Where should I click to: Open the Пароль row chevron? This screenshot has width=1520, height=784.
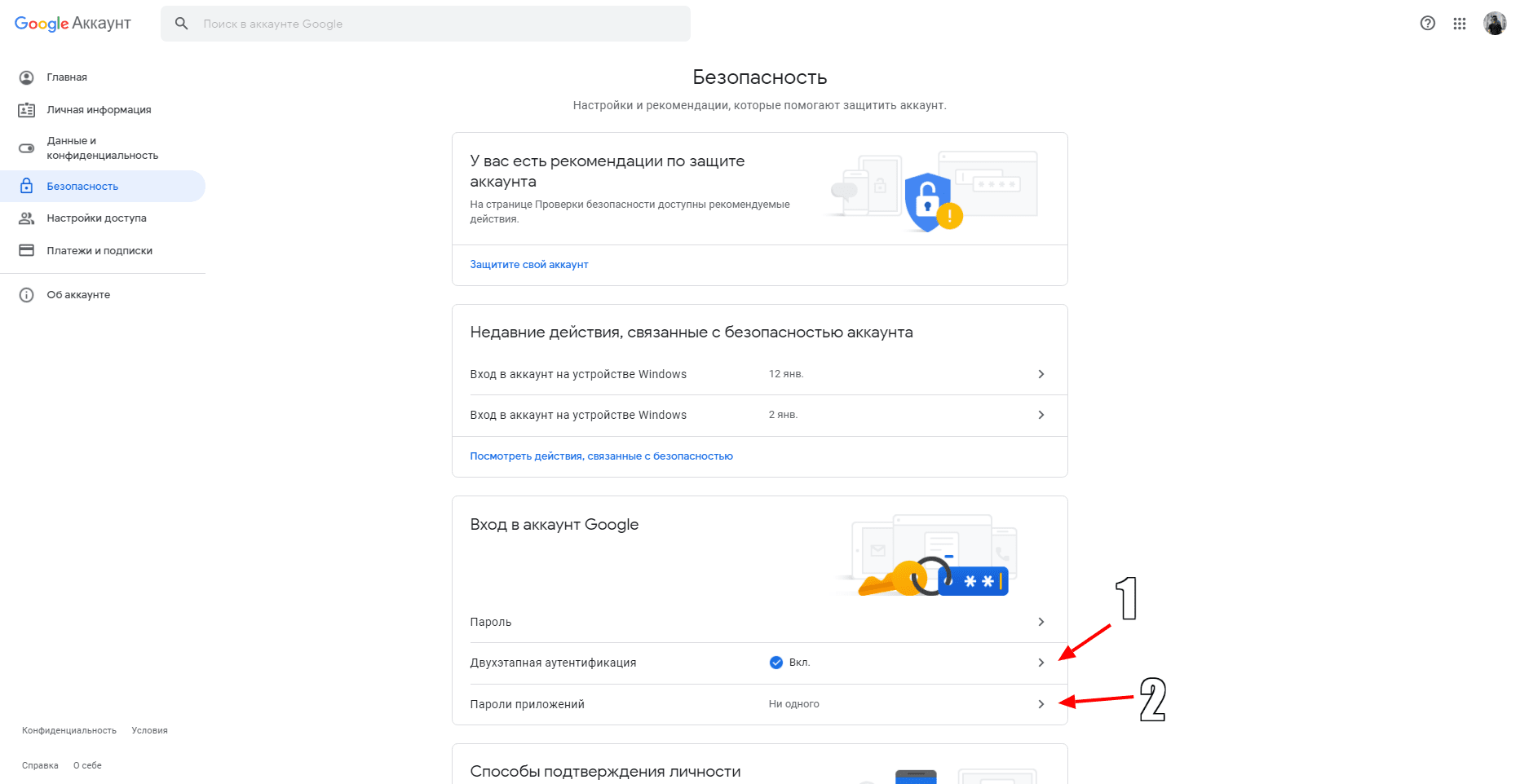1041,622
